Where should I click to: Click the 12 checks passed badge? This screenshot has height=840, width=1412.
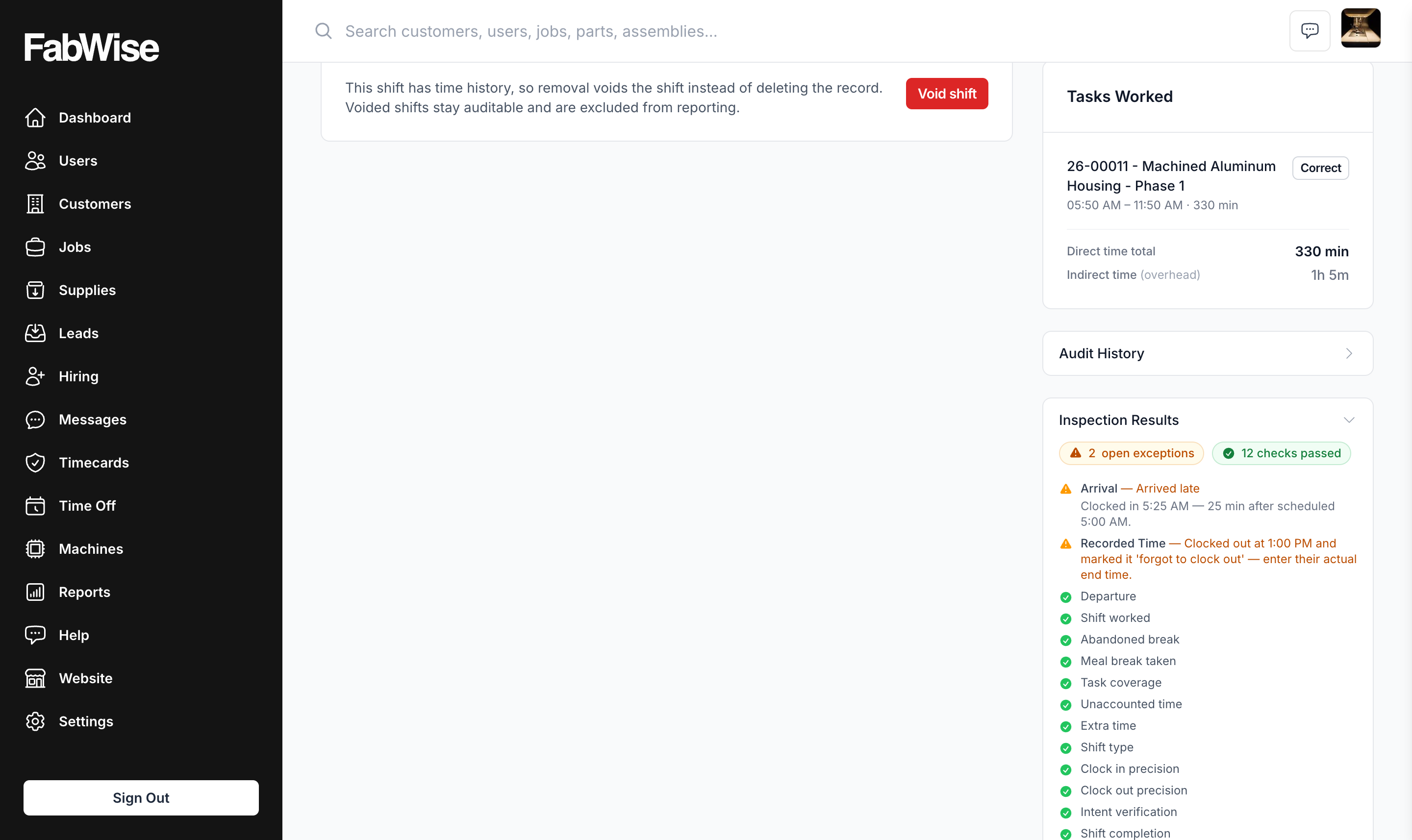tap(1281, 453)
